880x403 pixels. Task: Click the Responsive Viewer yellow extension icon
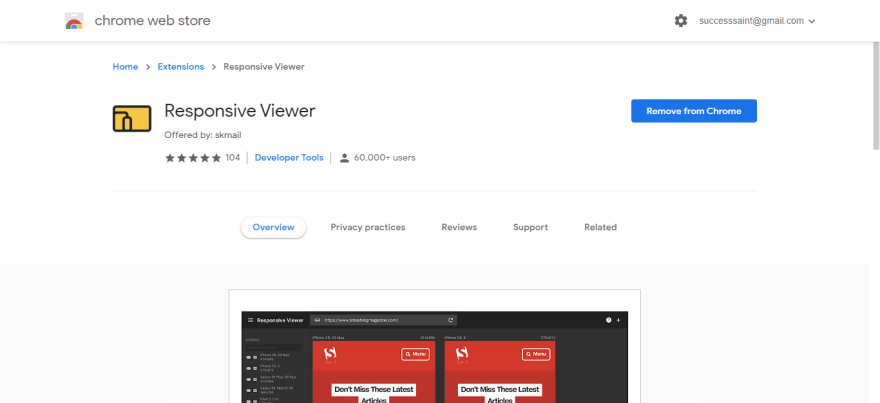tap(132, 118)
